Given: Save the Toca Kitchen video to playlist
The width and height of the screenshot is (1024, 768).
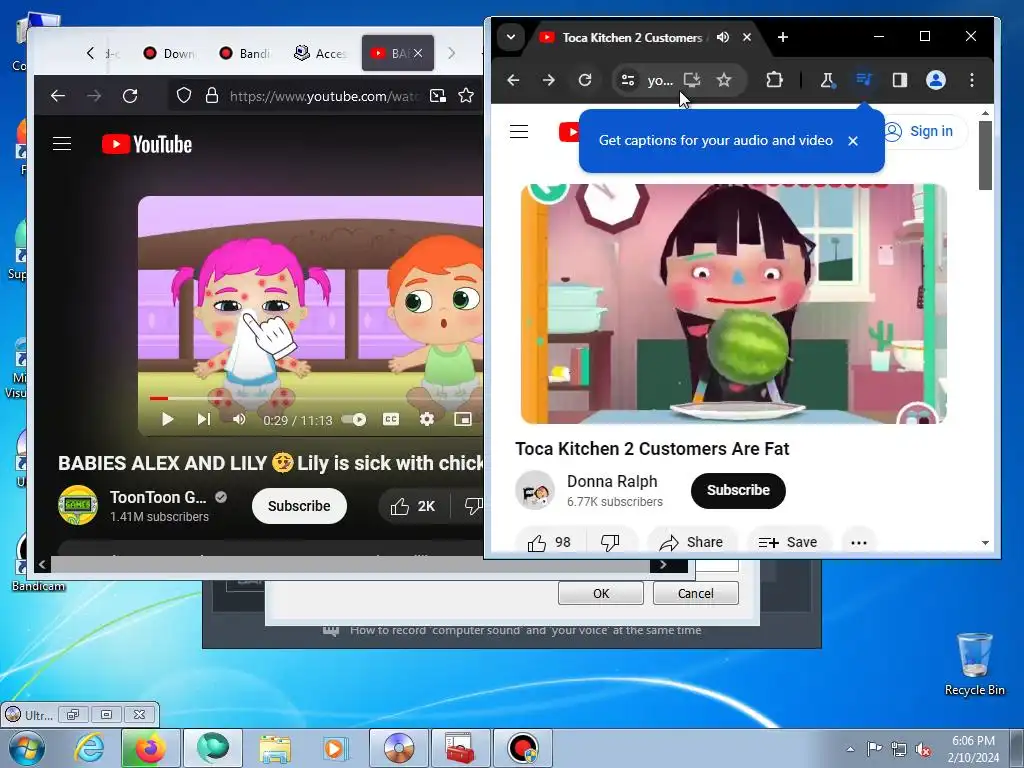Looking at the screenshot, I should click(788, 542).
